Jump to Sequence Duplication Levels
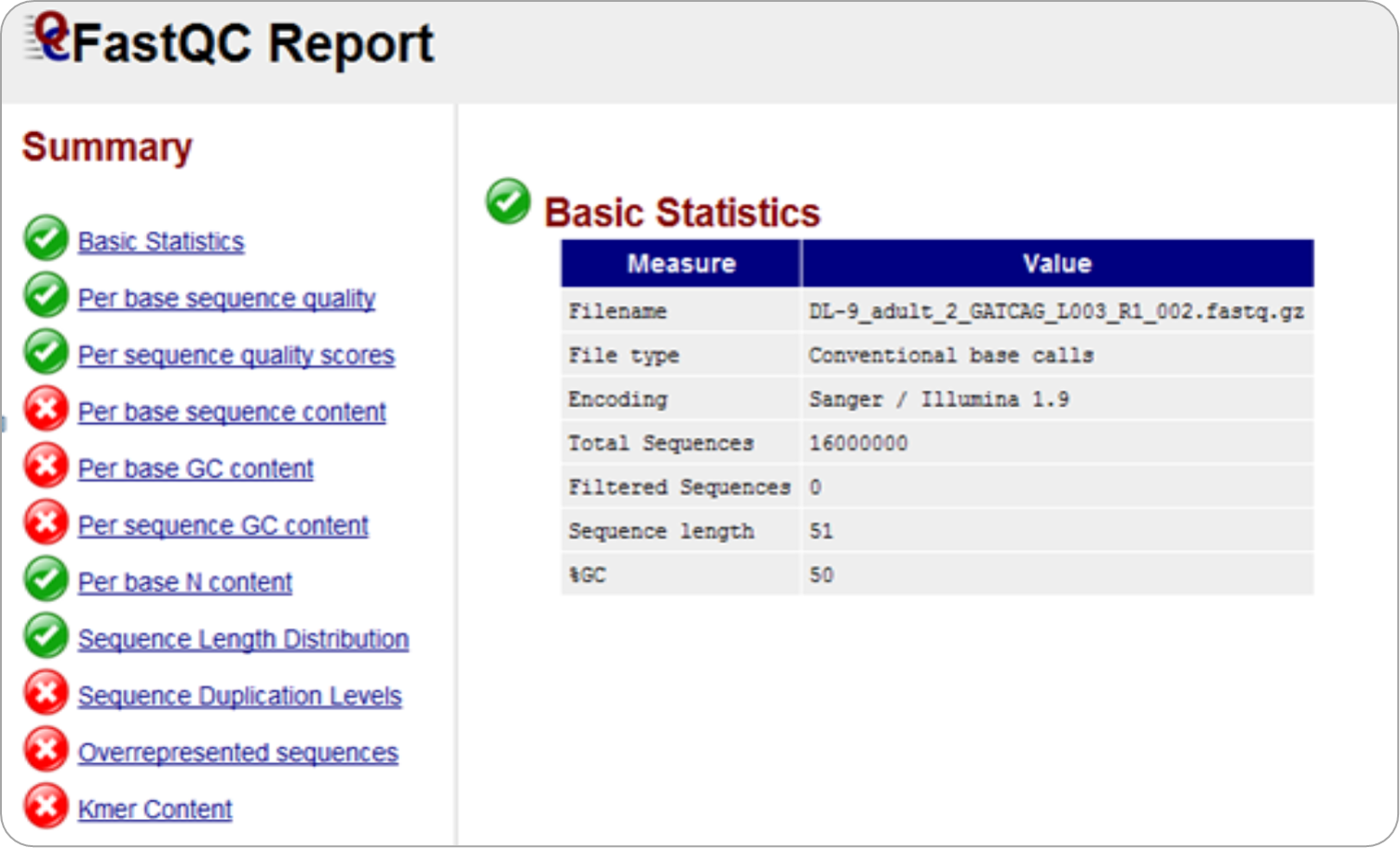The width and height of the screenshot is (1400, 848). 240,696
